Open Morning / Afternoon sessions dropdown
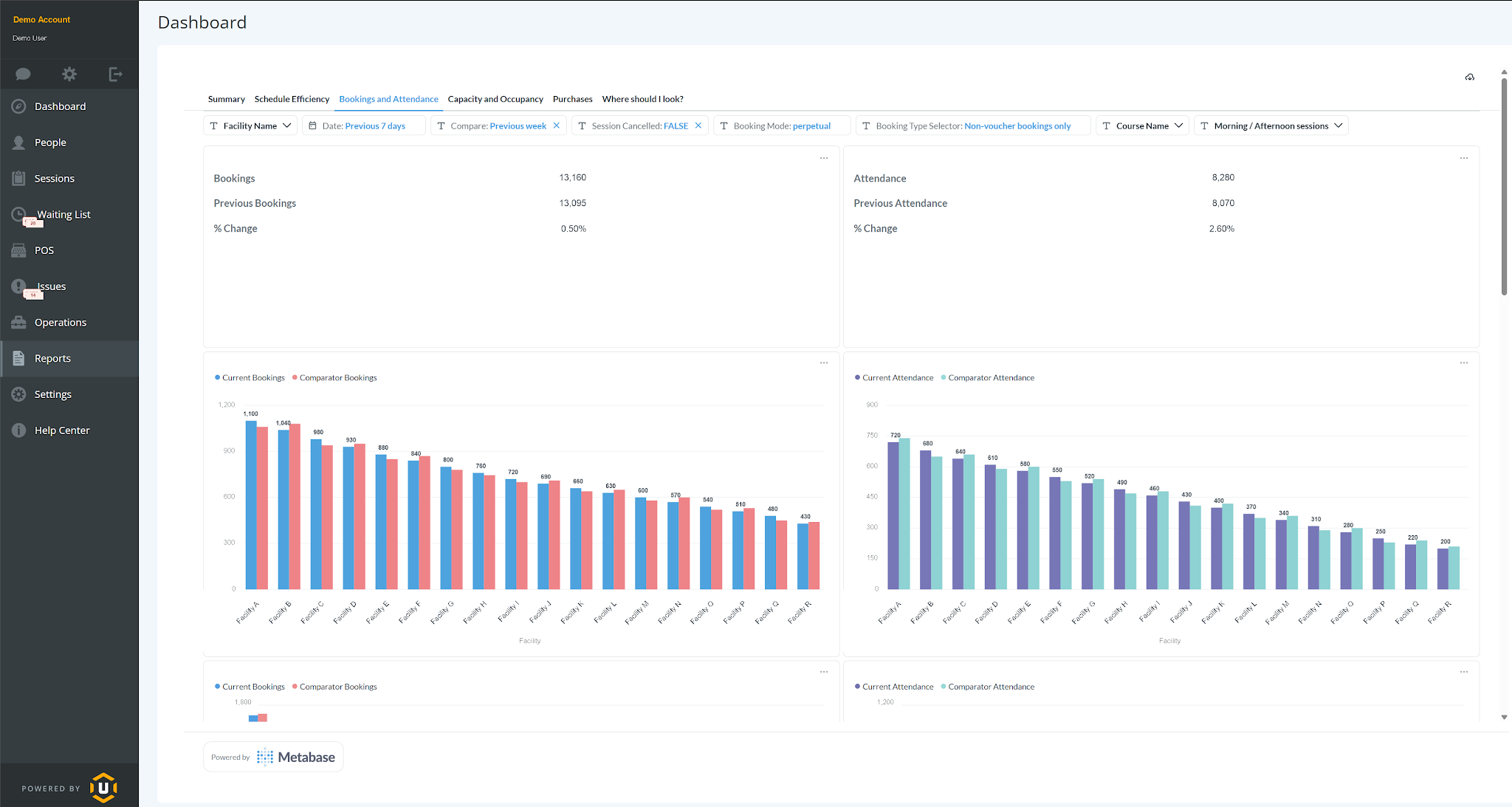This screenshot has height=807, width=1512. tap(1271, 126)
